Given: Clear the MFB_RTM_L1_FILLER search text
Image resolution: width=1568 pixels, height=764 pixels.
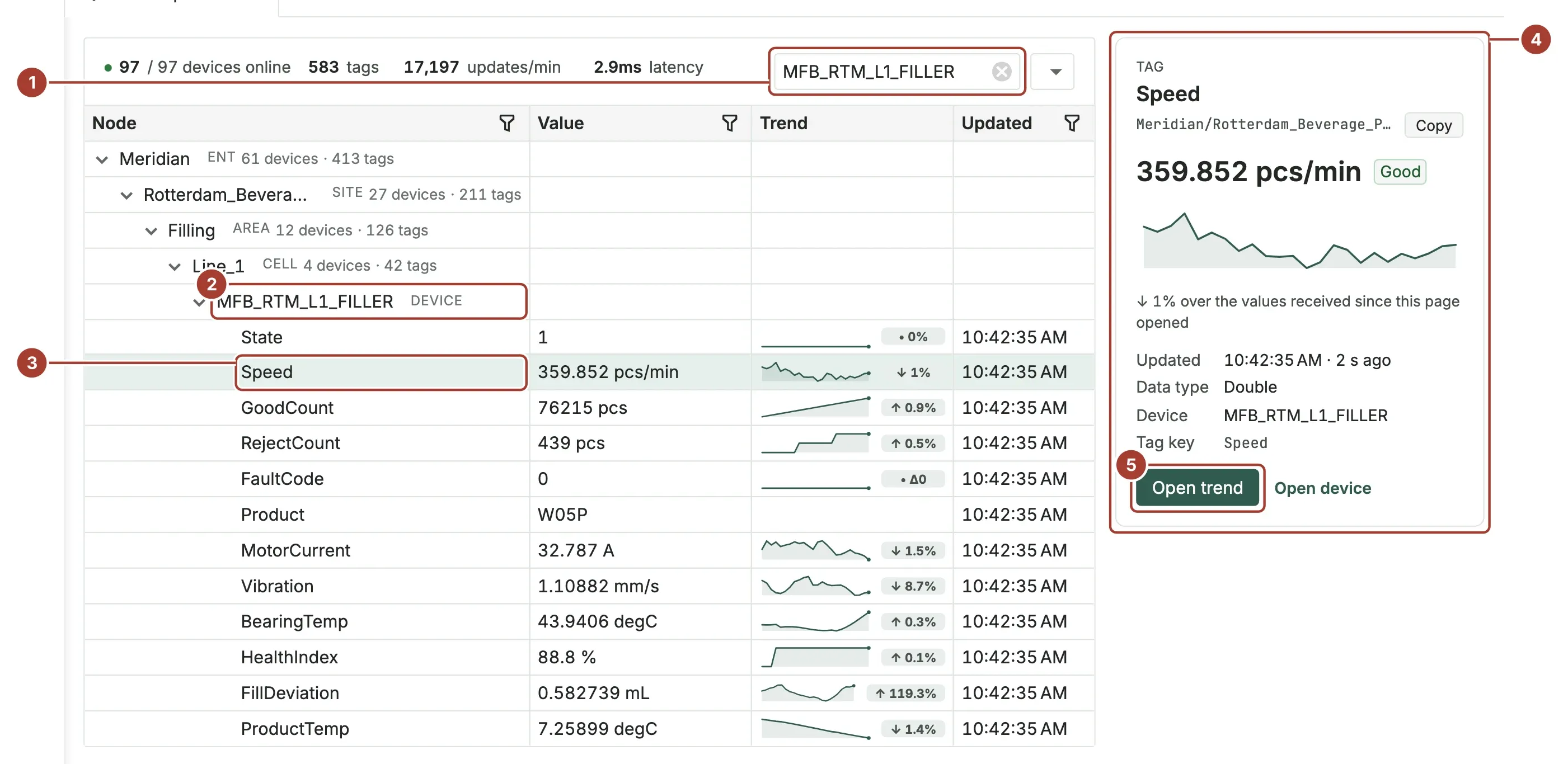Looking at the screenshot, I should pyautogui.click(x=1001, y=72).
